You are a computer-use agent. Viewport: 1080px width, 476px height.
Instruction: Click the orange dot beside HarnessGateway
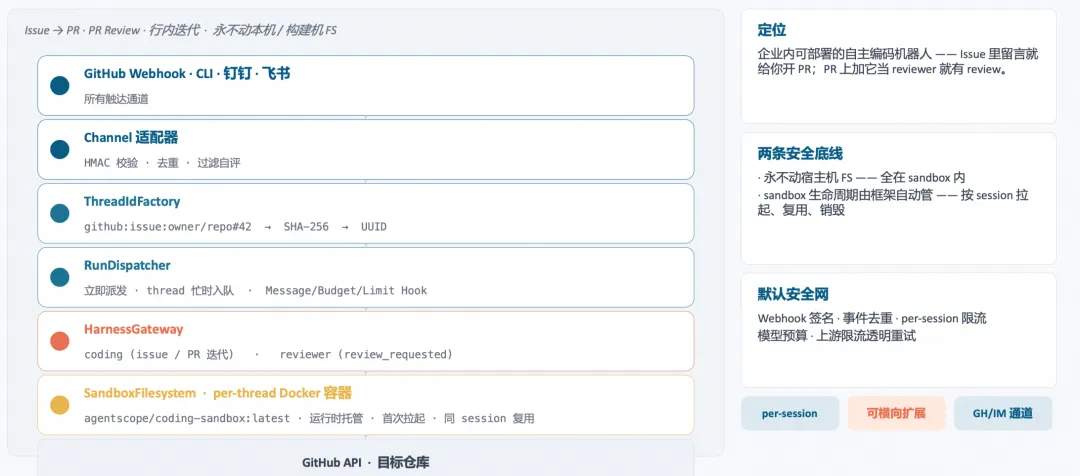(x=60, y=341)
